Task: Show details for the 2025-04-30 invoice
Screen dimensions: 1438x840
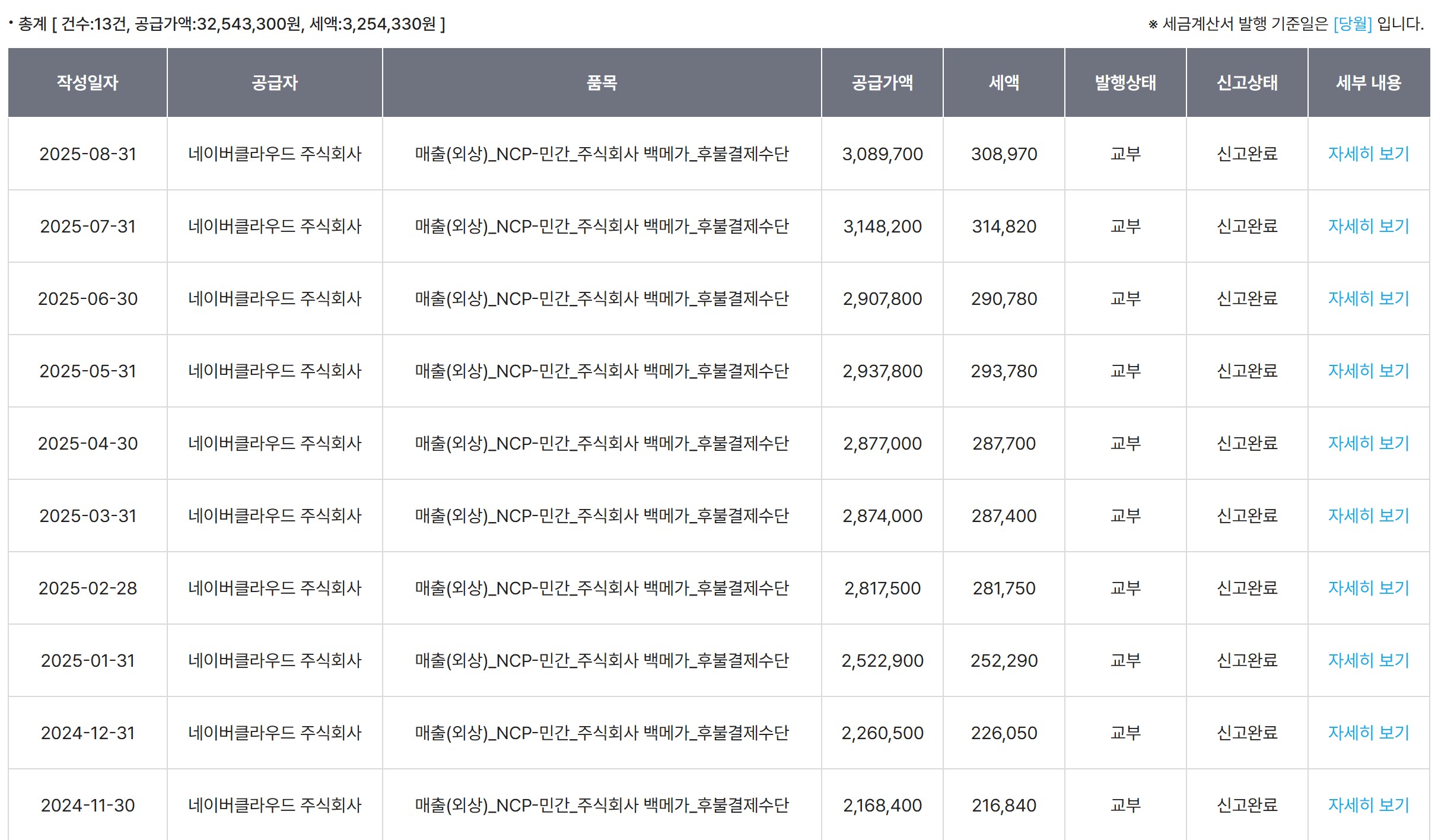Action: 1368,443
